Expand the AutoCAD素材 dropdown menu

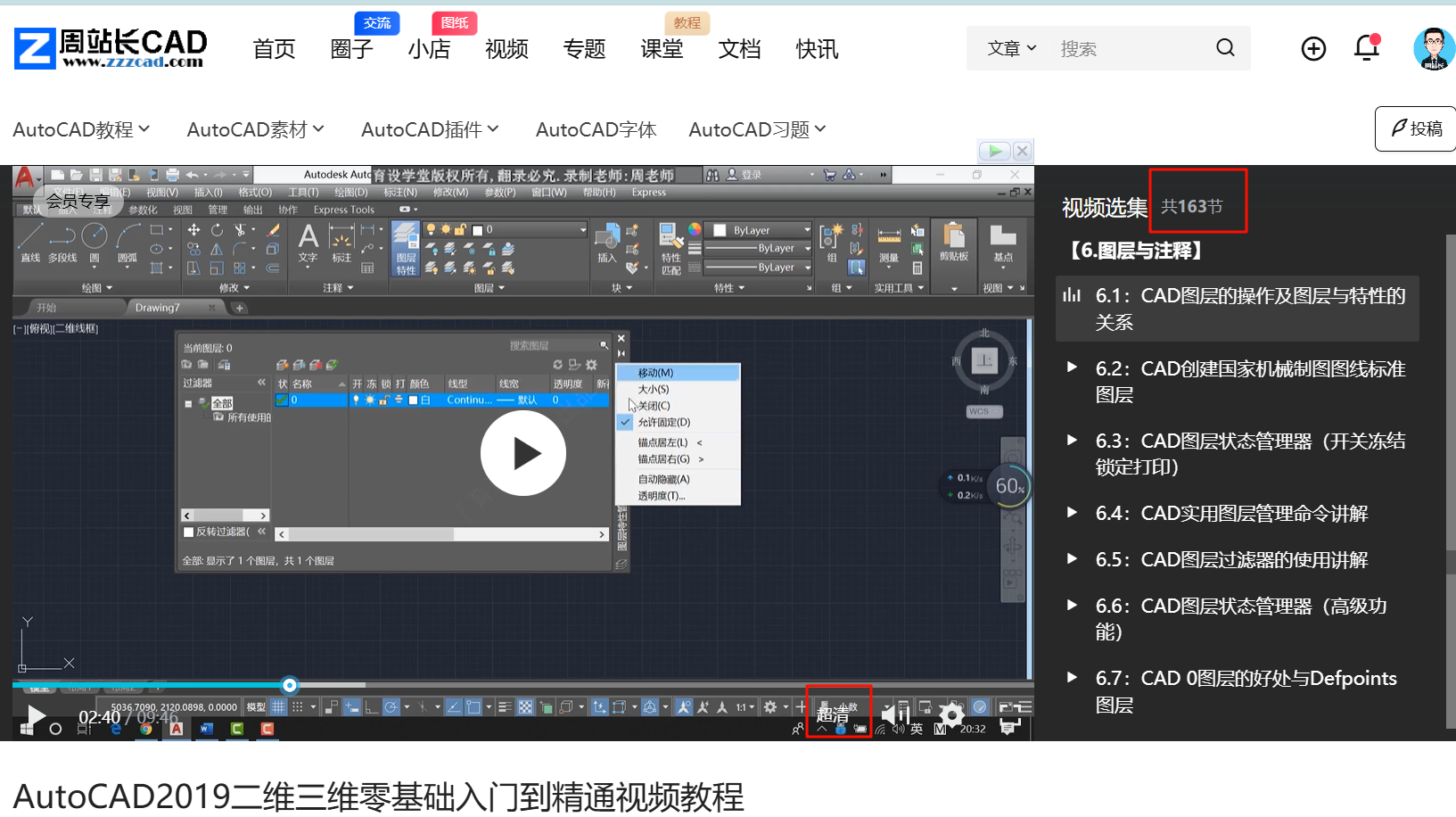255,129
